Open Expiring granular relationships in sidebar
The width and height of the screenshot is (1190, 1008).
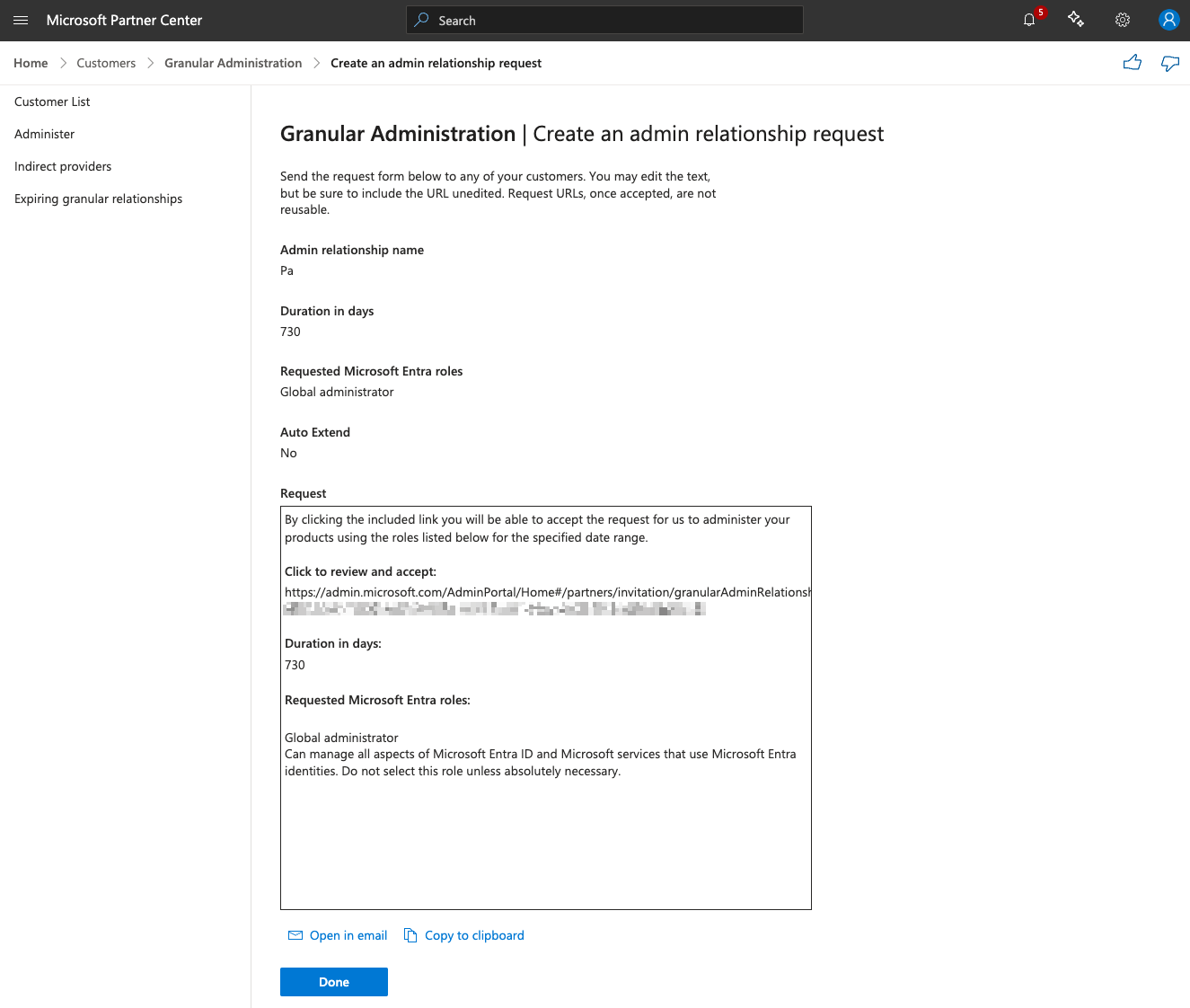pos(98,199)
